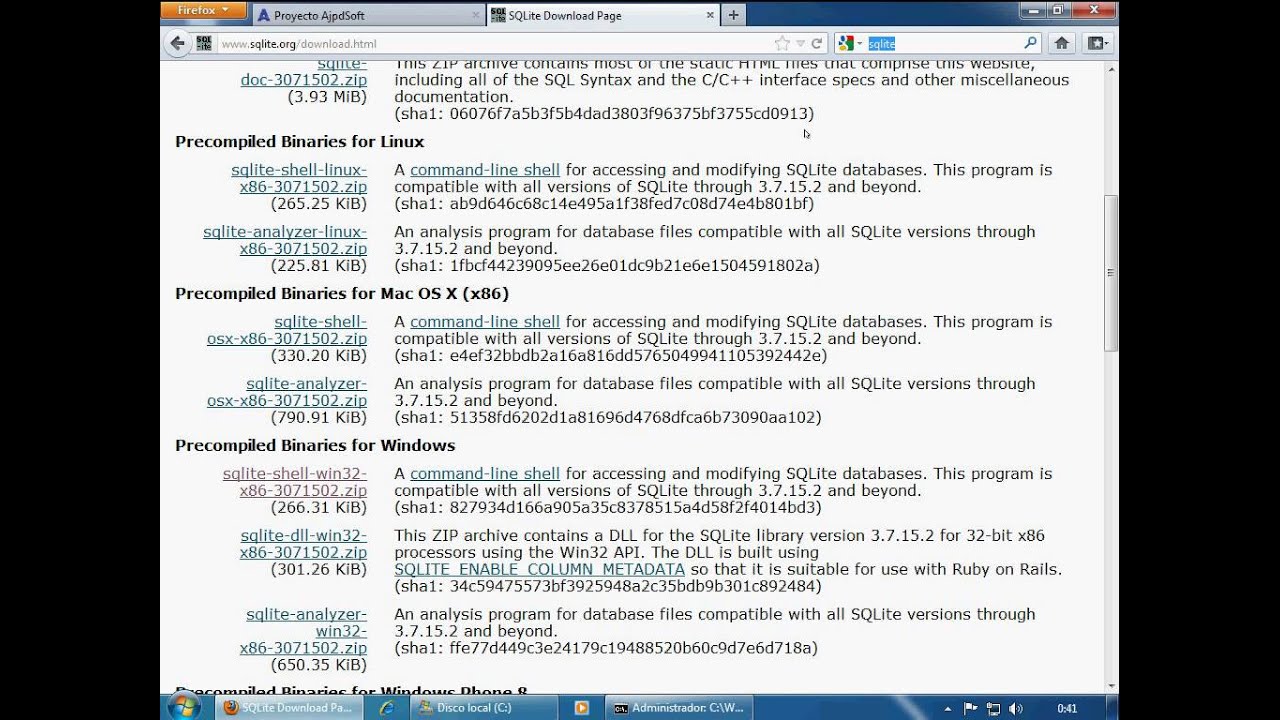
Task: Open a new tab with plus button
Action: coord(734,15)
